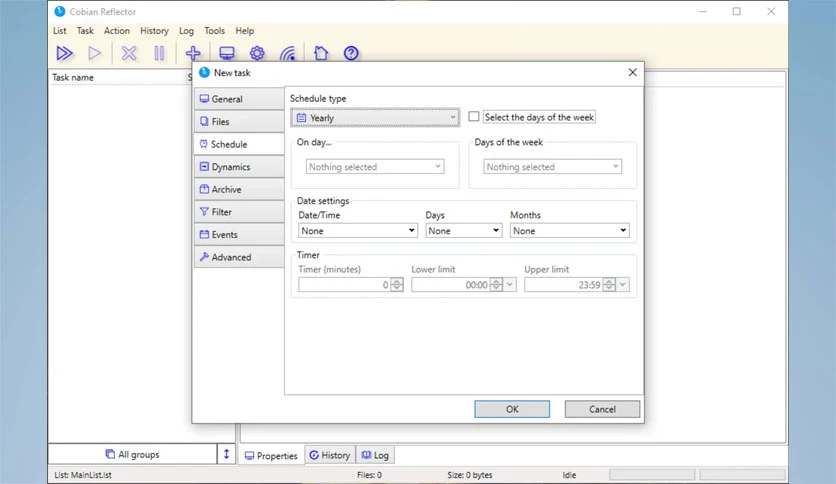Click the Upper limit 23:59 field
This screenshot has height=484, width=836.
pos(564,285)
